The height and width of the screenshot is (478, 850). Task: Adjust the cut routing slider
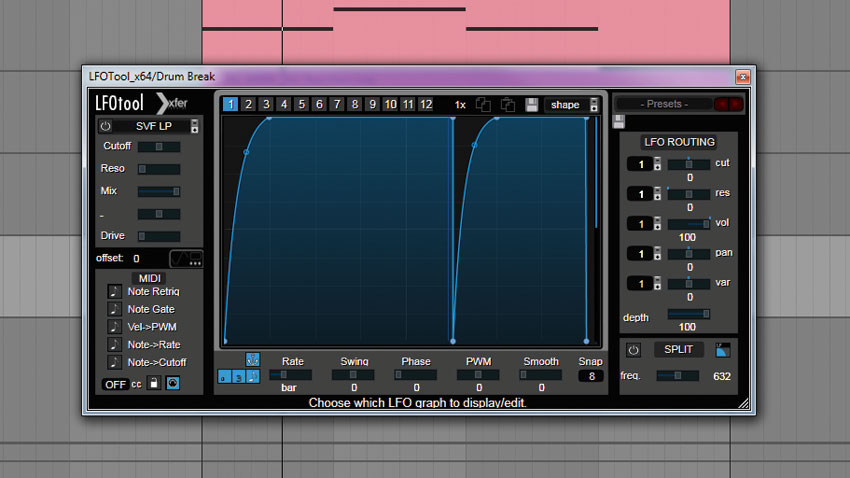(688, 164)
